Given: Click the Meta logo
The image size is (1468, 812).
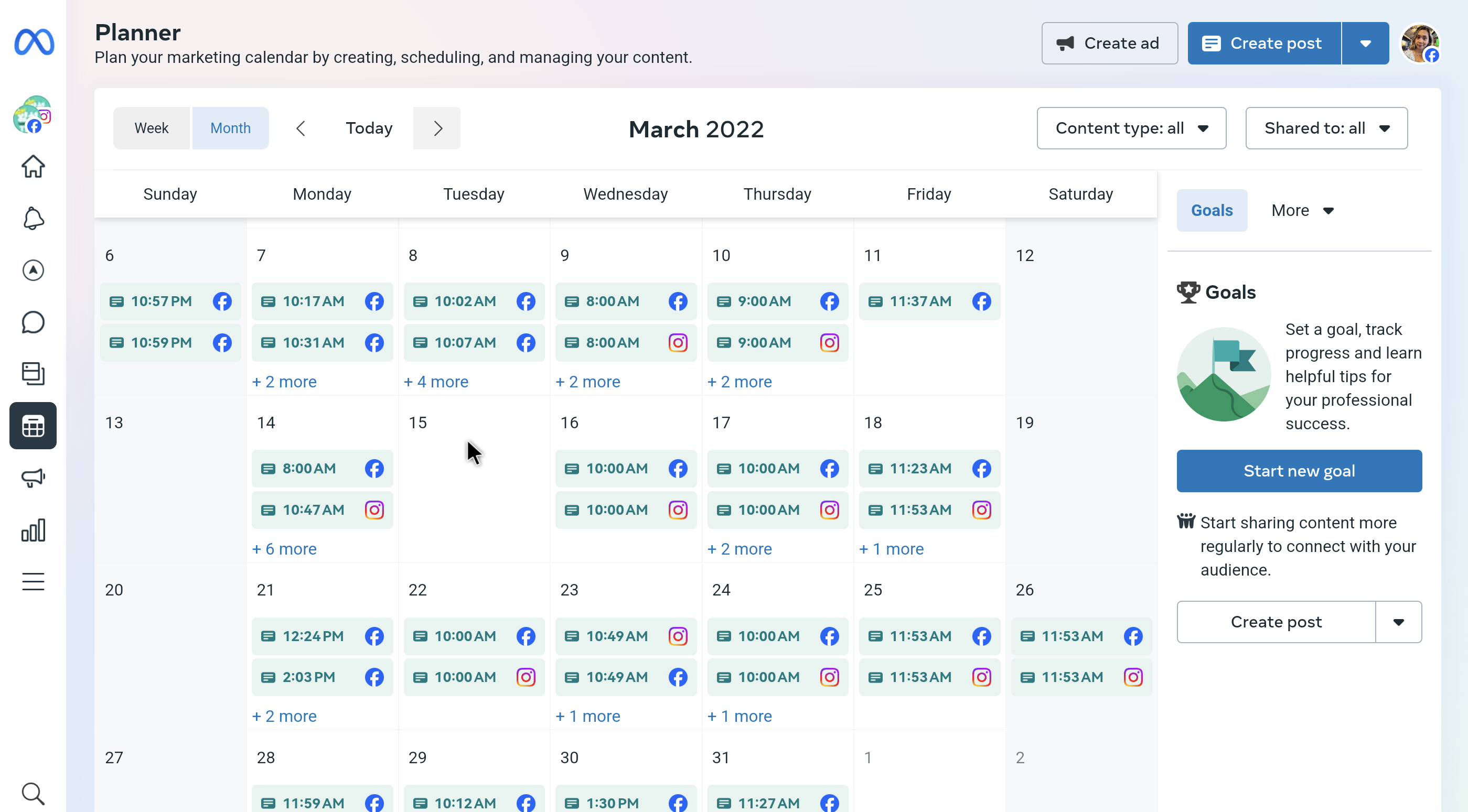Looking at the screenshot, I should (34, 42).
